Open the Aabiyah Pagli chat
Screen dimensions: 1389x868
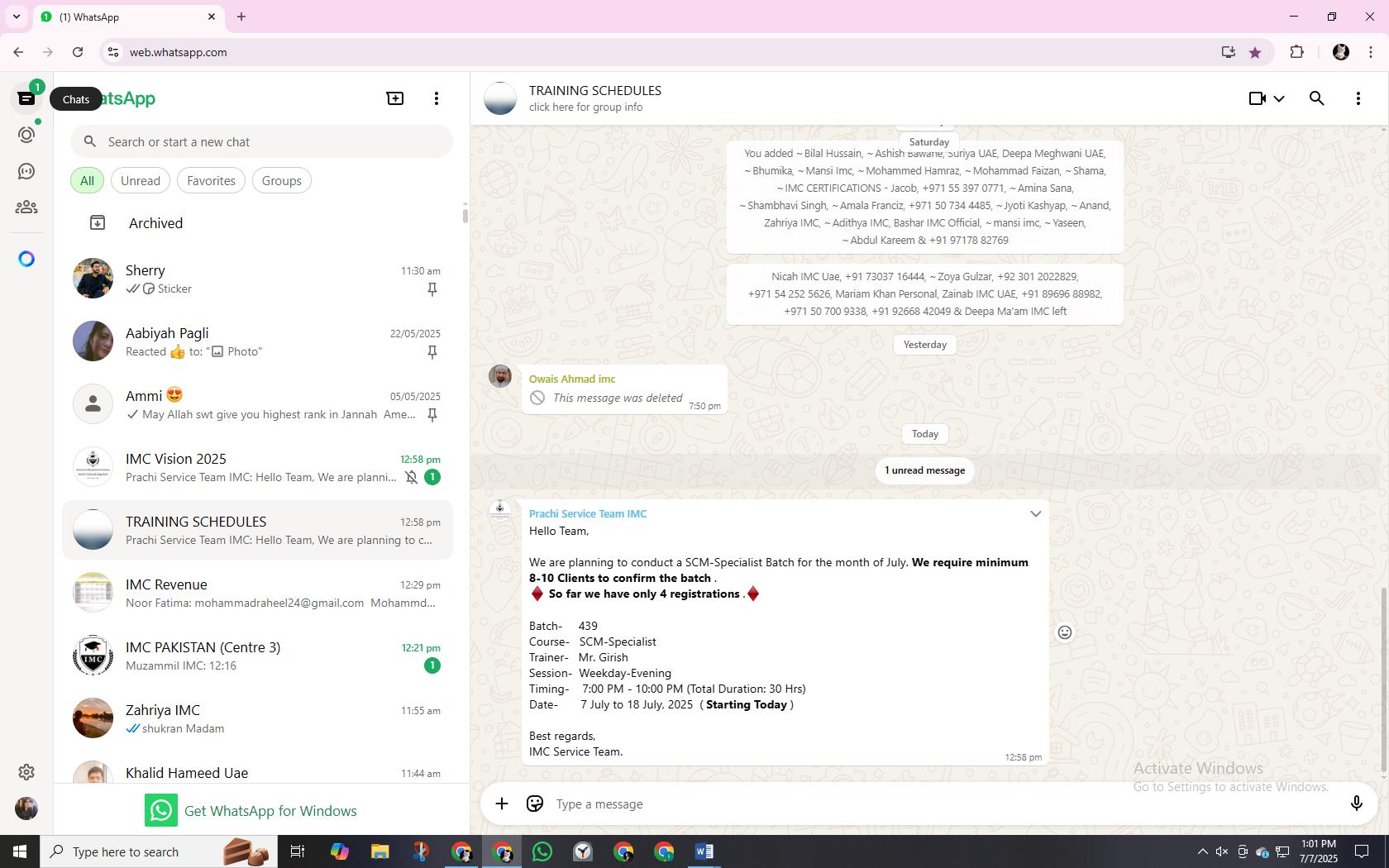[257, 341]
